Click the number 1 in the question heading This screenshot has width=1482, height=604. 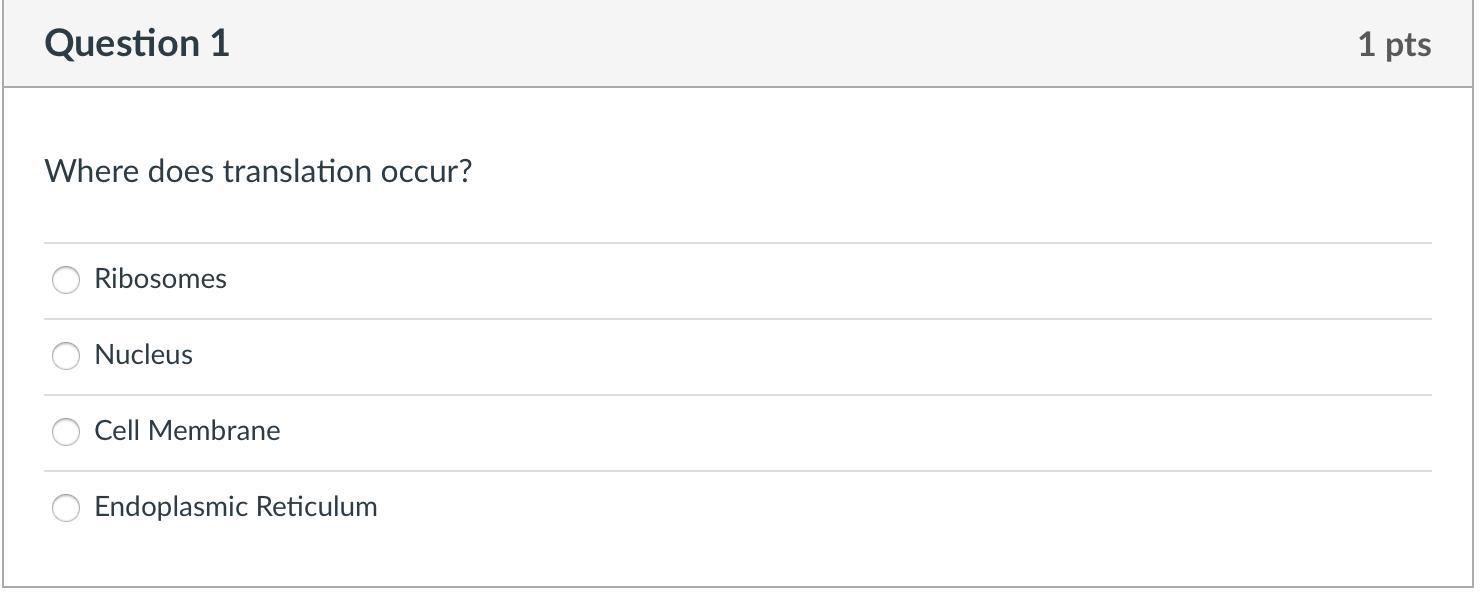click(x=219, y=44)
